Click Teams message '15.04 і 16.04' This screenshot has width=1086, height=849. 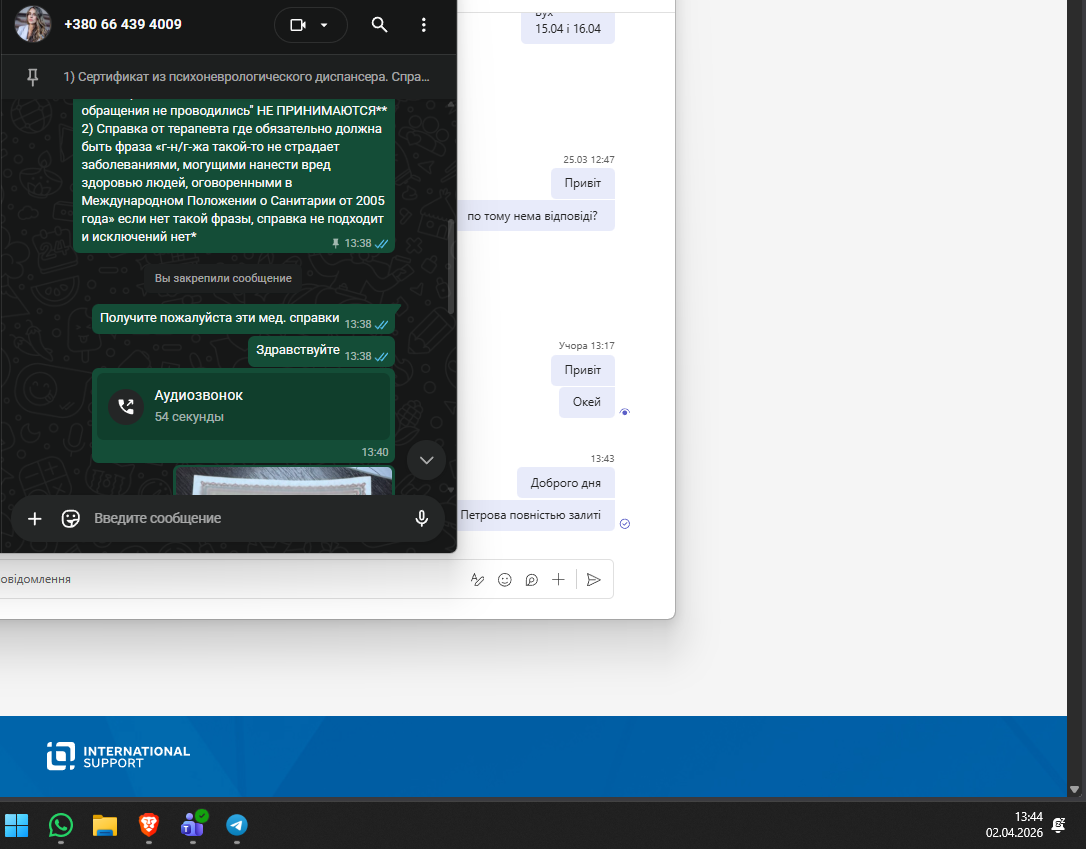(x=567, y=28)
